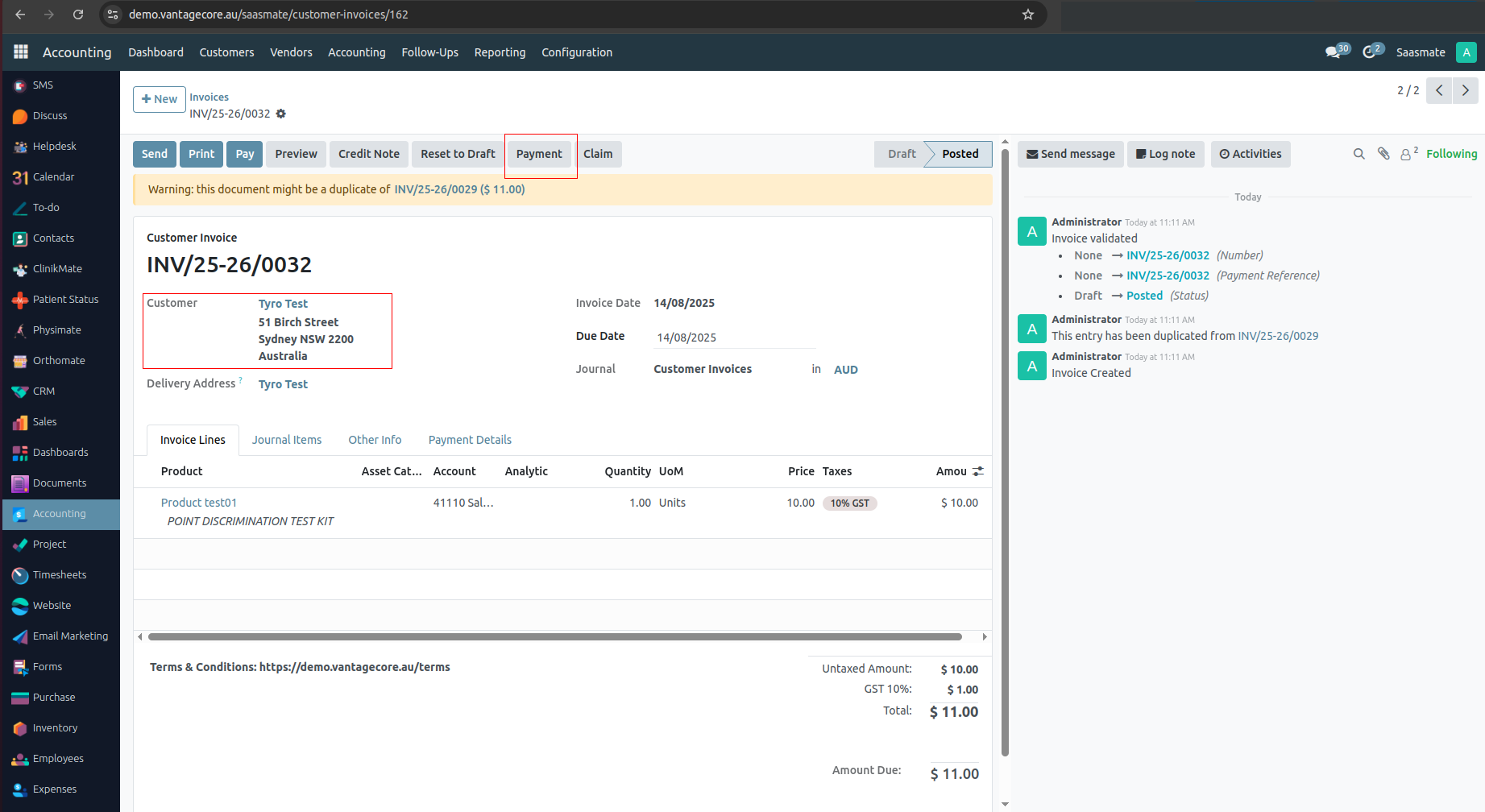Open the followers list person icon
This screenshot has width=1485, height=812.
coord(1407,154)
